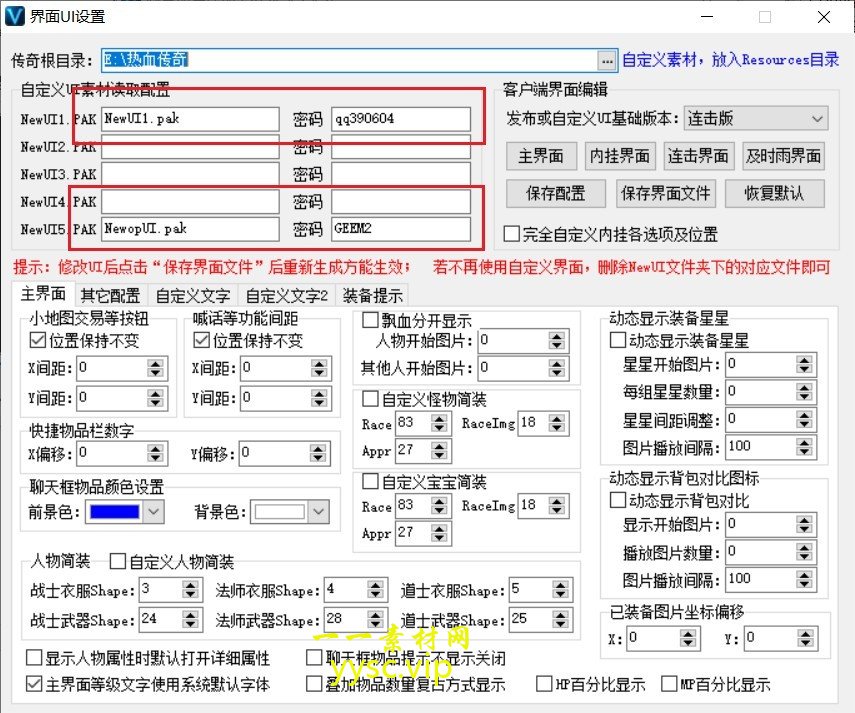Image resolution: width=855 pixels, height=713 pixels.
Task: Increase 人物开始图片 spinner value
Action: [556, 336]
